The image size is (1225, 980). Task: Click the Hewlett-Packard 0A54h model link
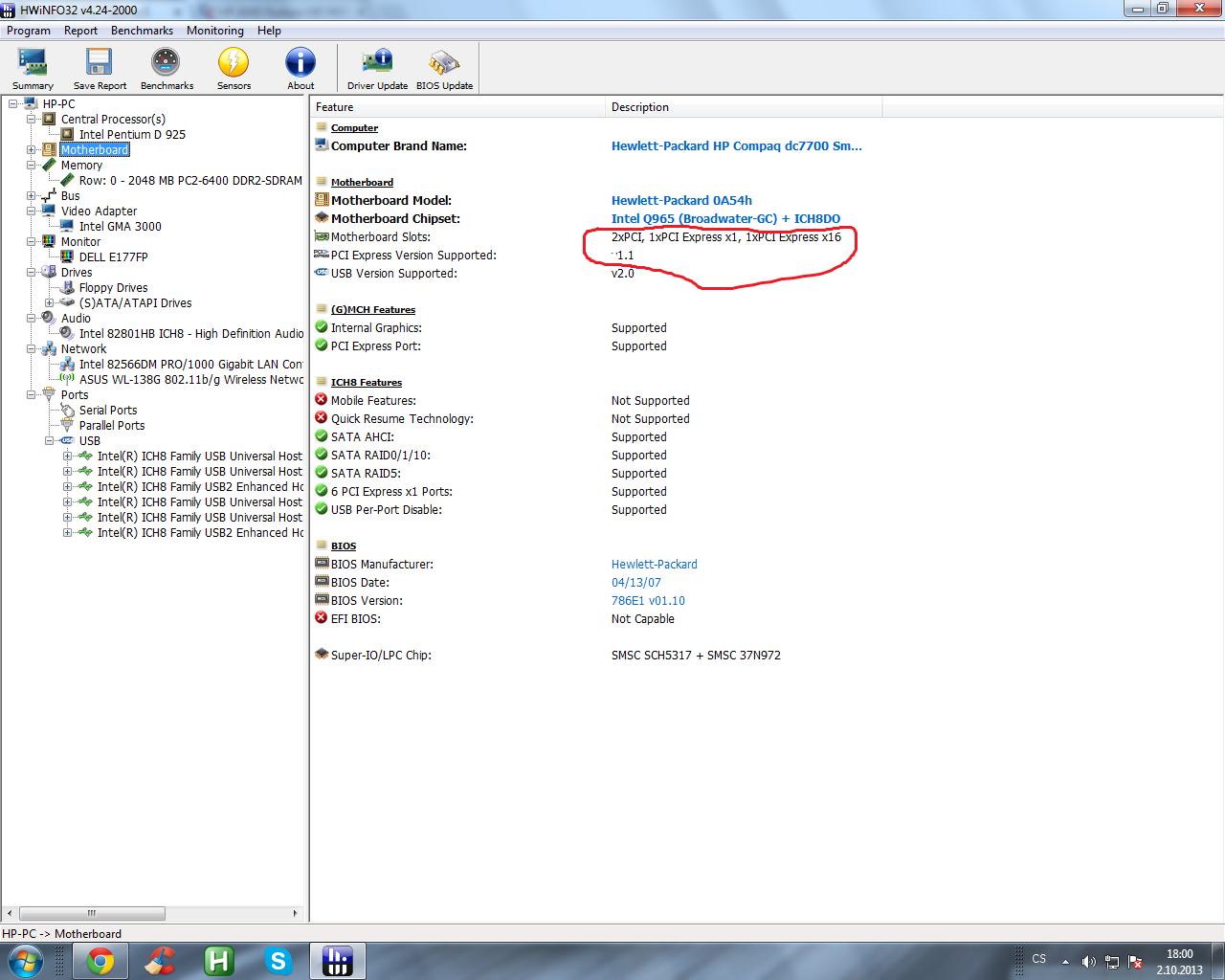(681, 200)
